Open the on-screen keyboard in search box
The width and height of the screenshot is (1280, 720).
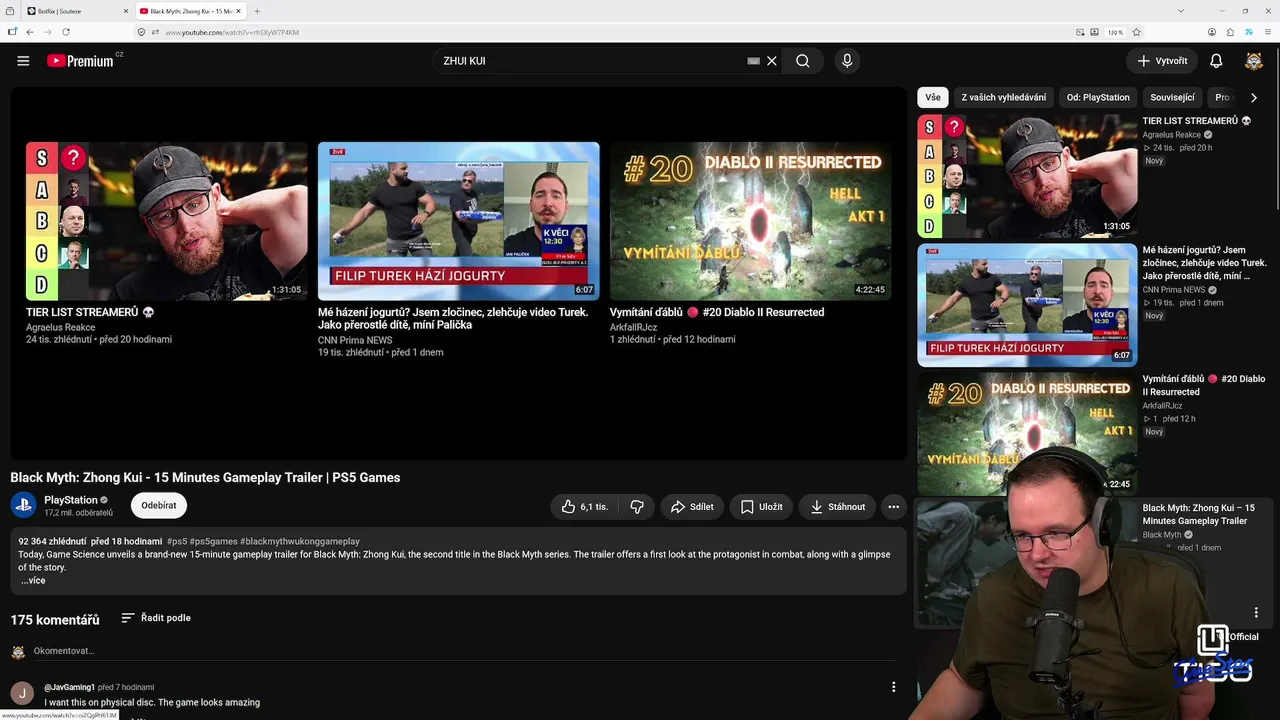(x=753, y=61)
